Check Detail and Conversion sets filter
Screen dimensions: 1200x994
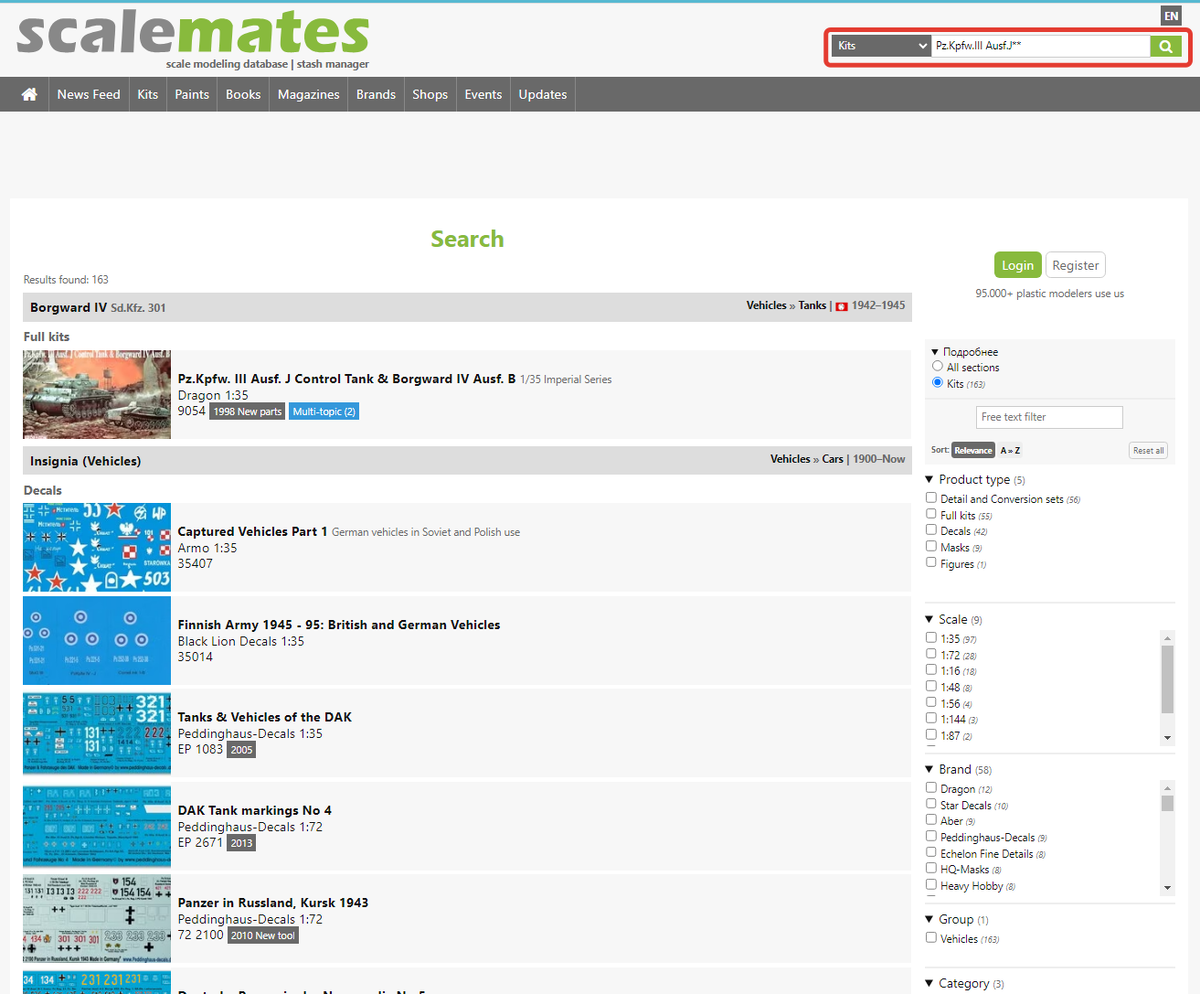(x=932, y=498)
